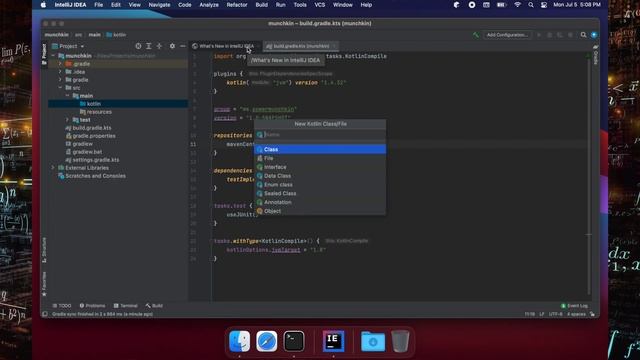Expand the orange .gradle folder
The width and height of the screenshot is (640, 360).
(60, 64)
